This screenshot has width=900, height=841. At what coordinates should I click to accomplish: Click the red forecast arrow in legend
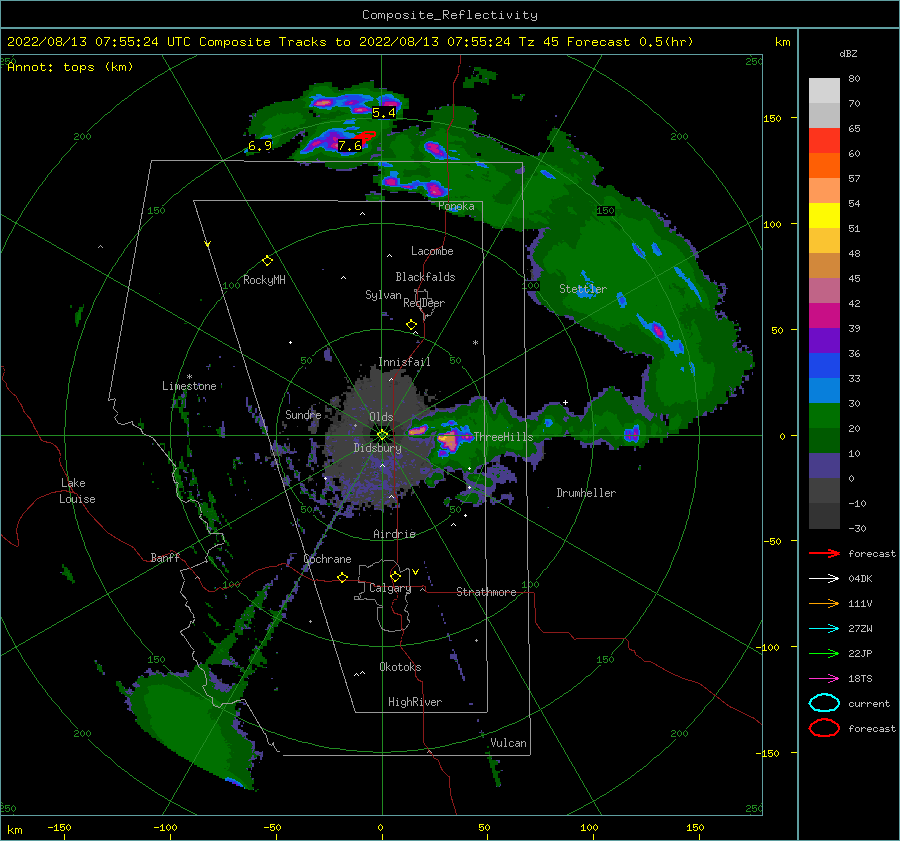pyautogui.click(x=824, y=553)
